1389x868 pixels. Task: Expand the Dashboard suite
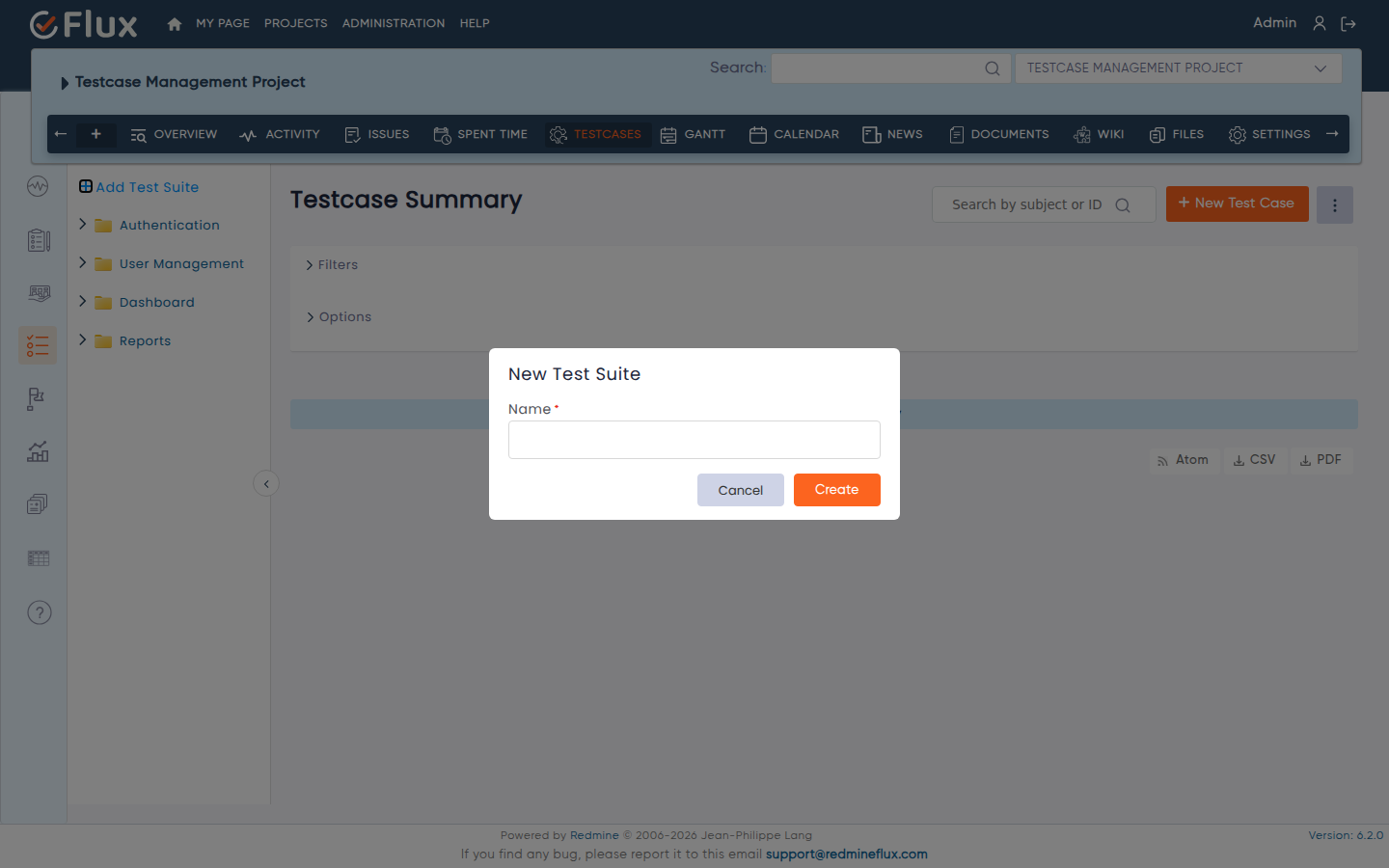(83, 301)
